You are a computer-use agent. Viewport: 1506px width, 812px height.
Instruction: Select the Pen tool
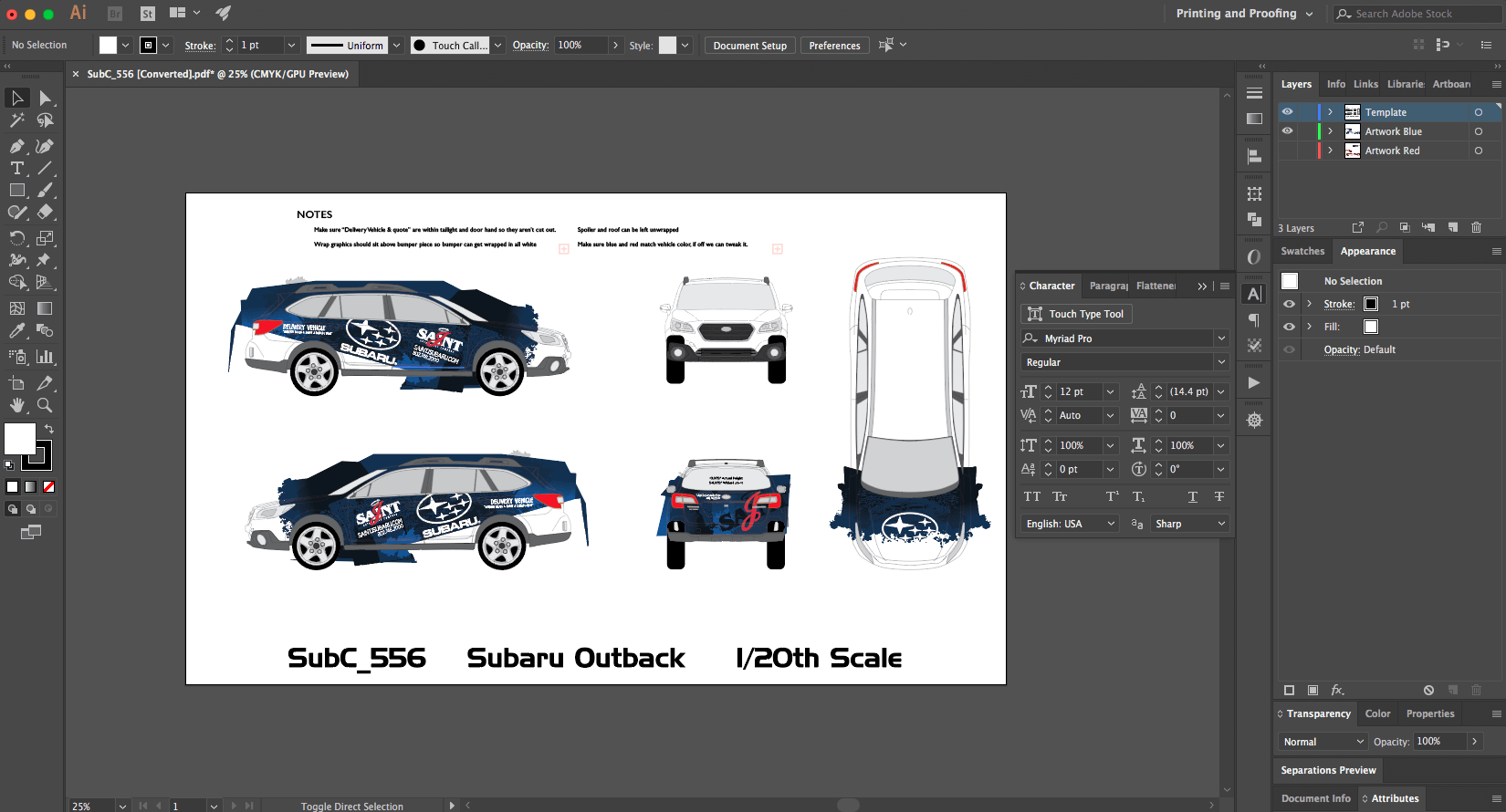16,146
